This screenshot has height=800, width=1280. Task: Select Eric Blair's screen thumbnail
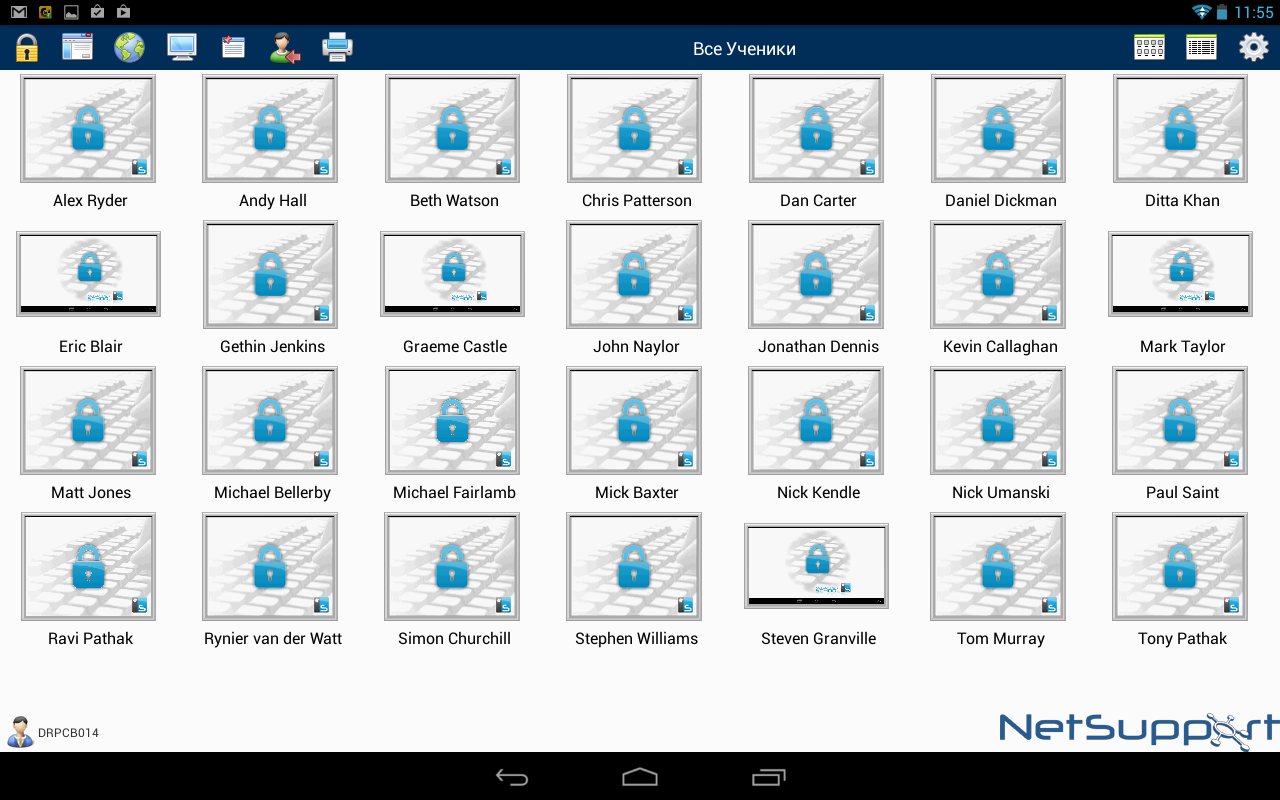tap(88, 274)
